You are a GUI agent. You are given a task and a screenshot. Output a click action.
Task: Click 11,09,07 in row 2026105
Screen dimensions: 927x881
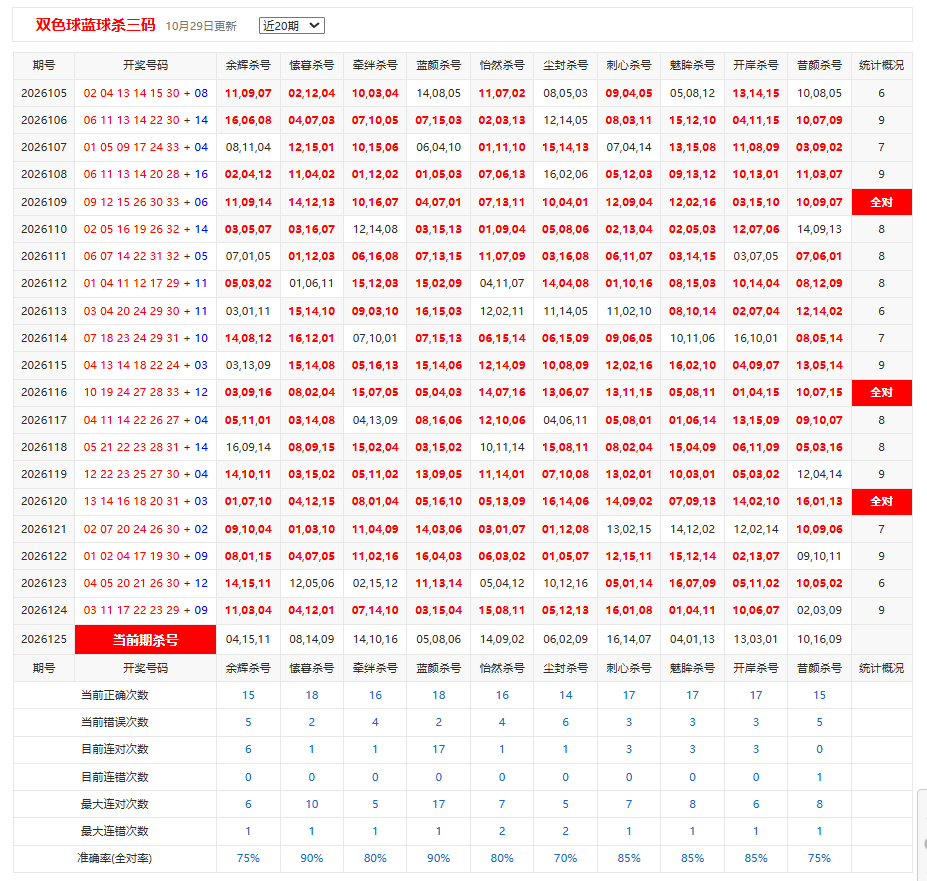(248, 93)
